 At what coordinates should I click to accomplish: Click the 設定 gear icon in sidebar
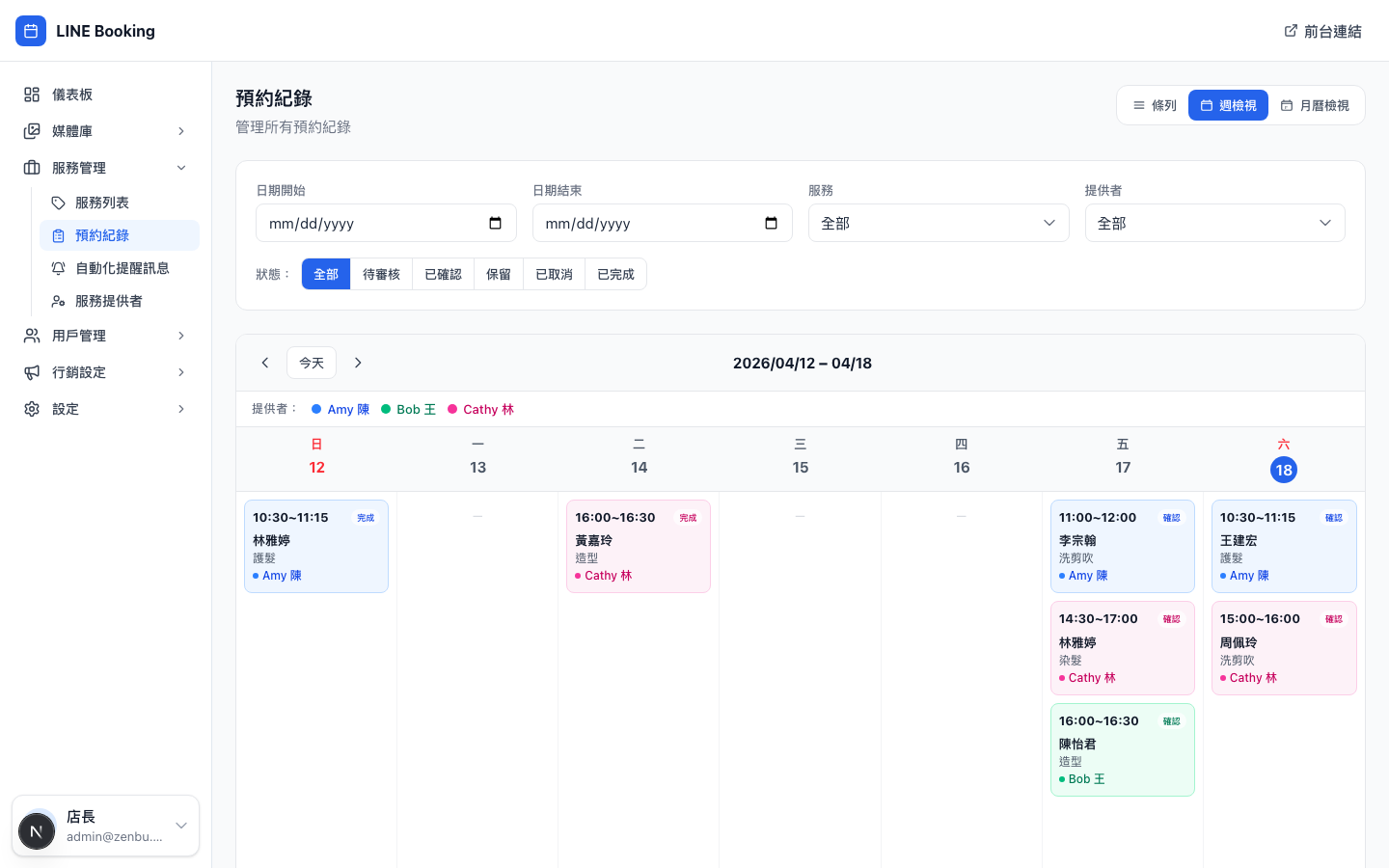[x=32, y=409]
